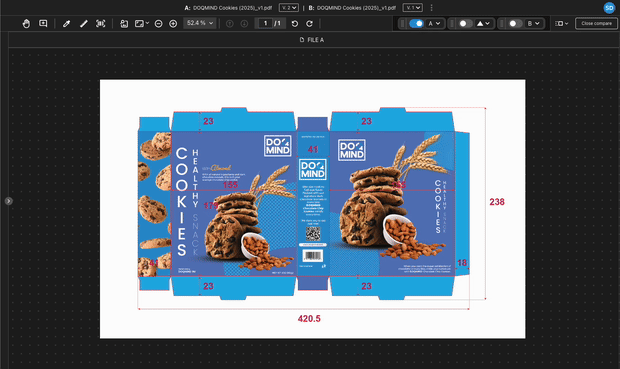Viewport: 620px width, 369px height.
Task: Go to previous page arrow
Action: pos(229,24)
